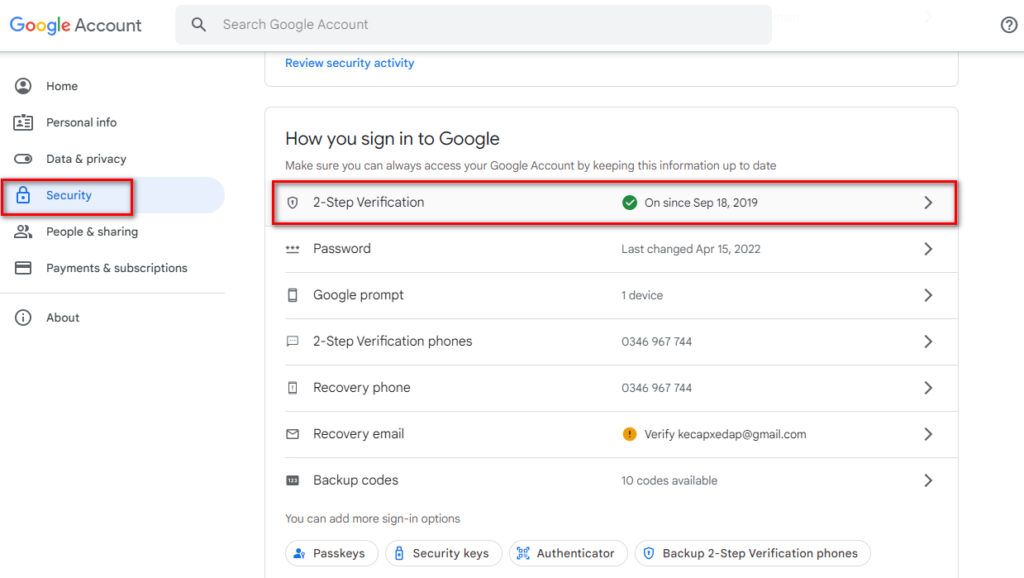Click the Security keys chip icon
The height and width of the screenshot is (578, 1024).
pyautogui.click(x=399, y=553)
